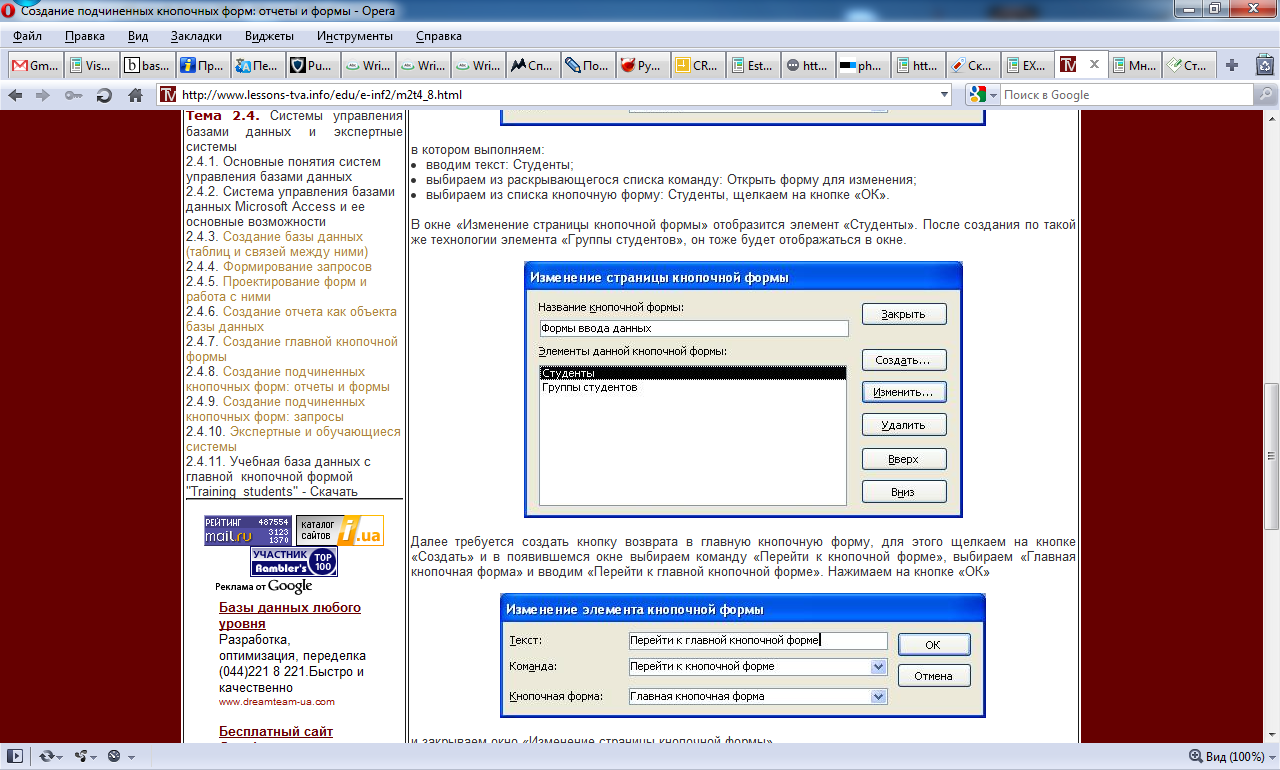Open link 'Экспертные и обучающиеся системы'
The height and width of the screenshot is (770, 1280).
[293, 439]
